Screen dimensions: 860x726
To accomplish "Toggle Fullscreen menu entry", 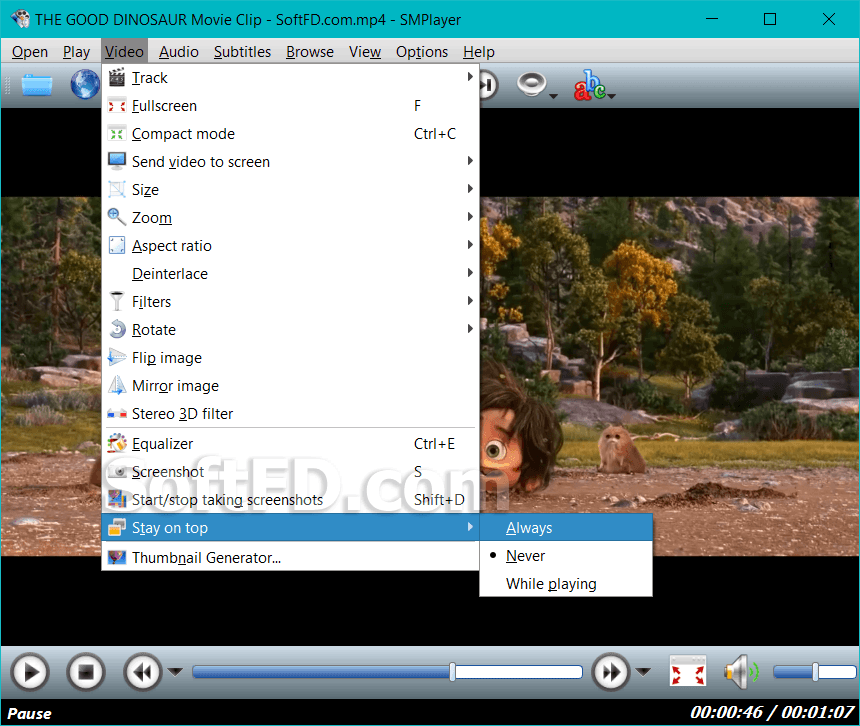I will click(x=290, y=106).
